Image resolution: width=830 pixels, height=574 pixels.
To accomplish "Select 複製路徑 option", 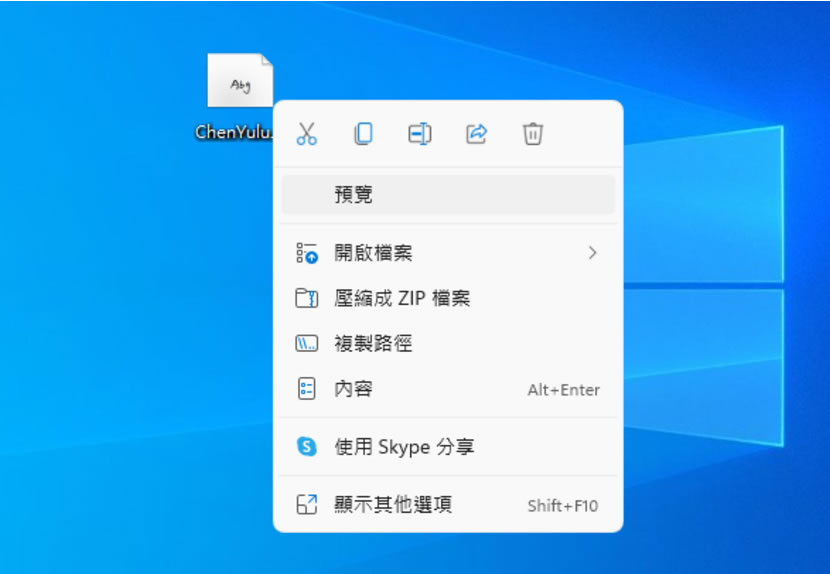I will (x=448, y=344).
